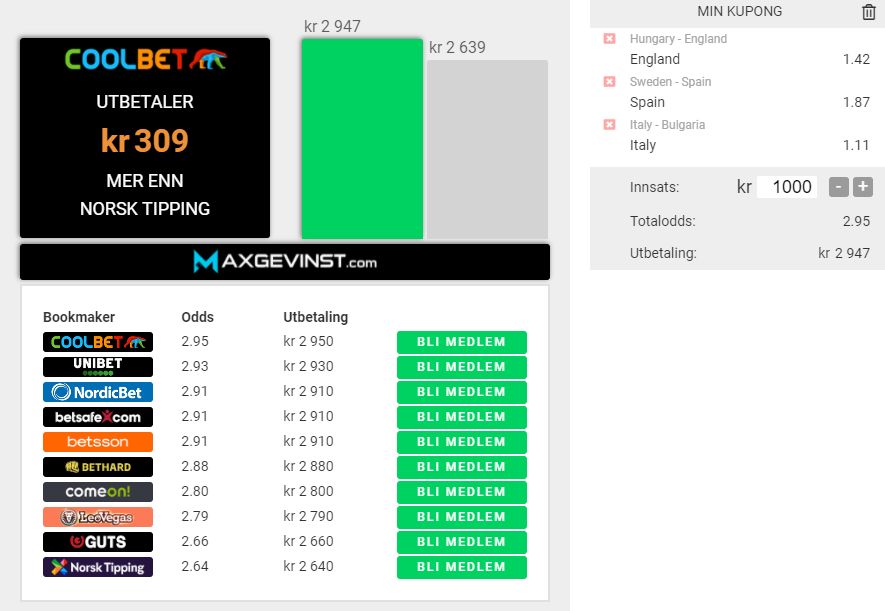Click the Totalodds value 2.95

(856, 221)
